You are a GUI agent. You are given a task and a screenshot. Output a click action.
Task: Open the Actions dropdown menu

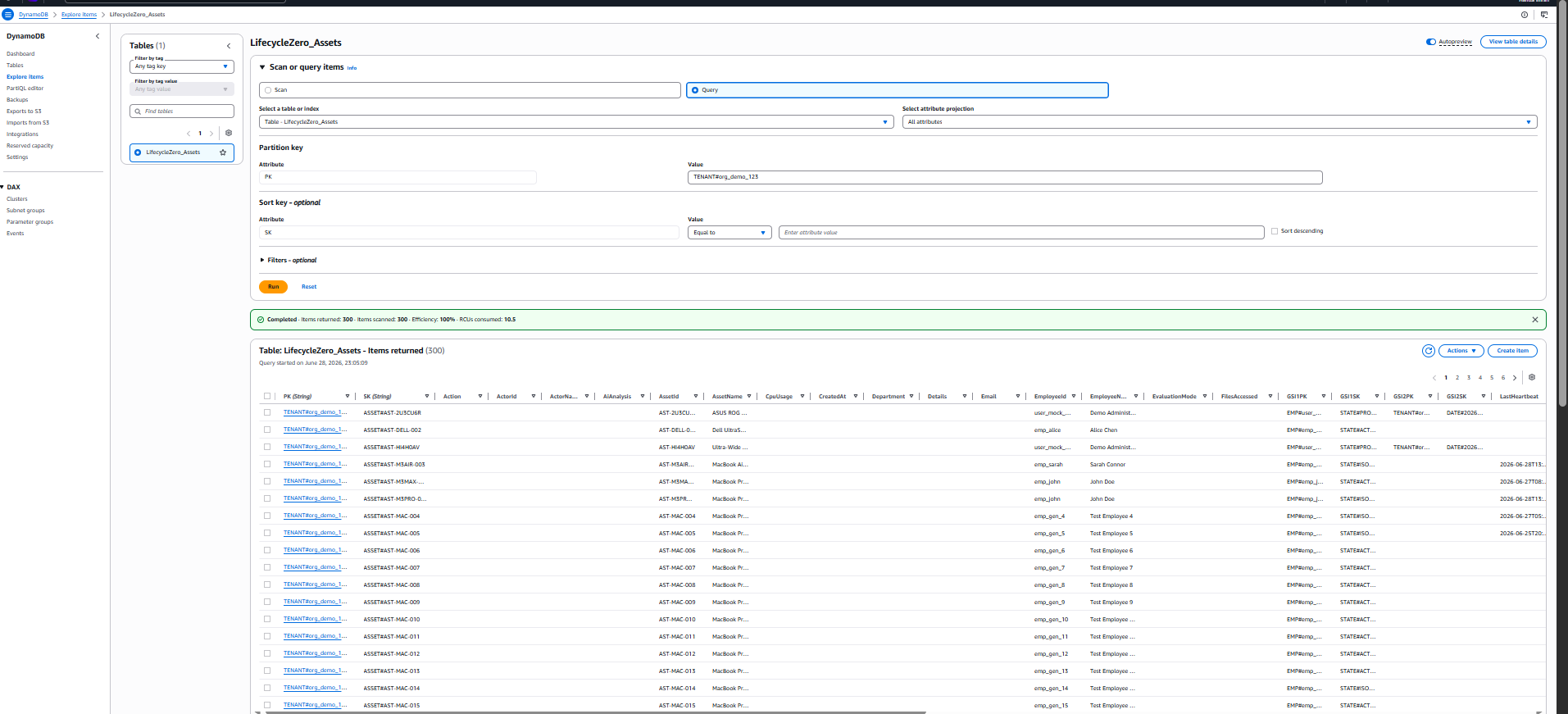(1461, 351)
